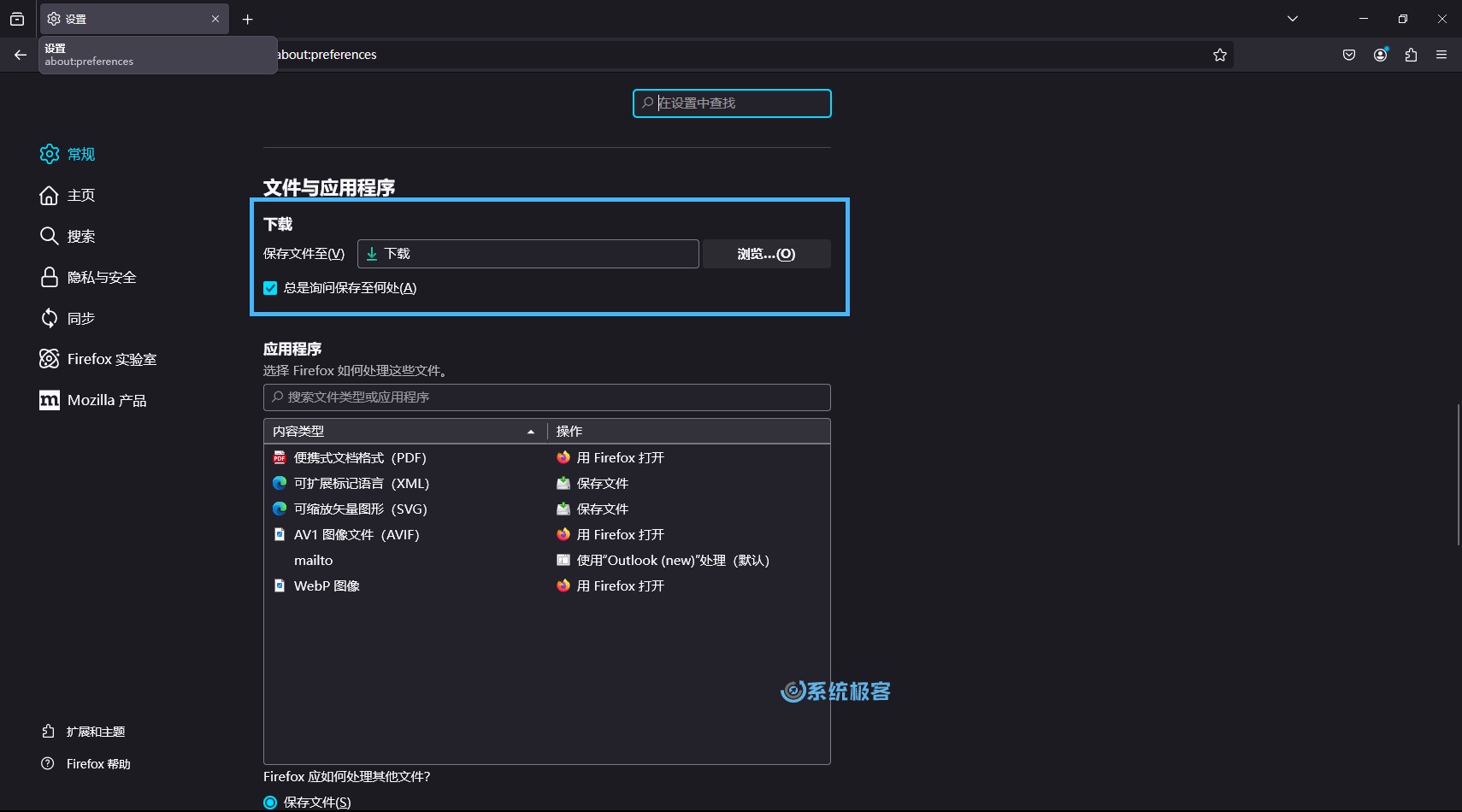
Task: Click the magnifier icon beside 搜索
Action: click(x=50, y=236)
